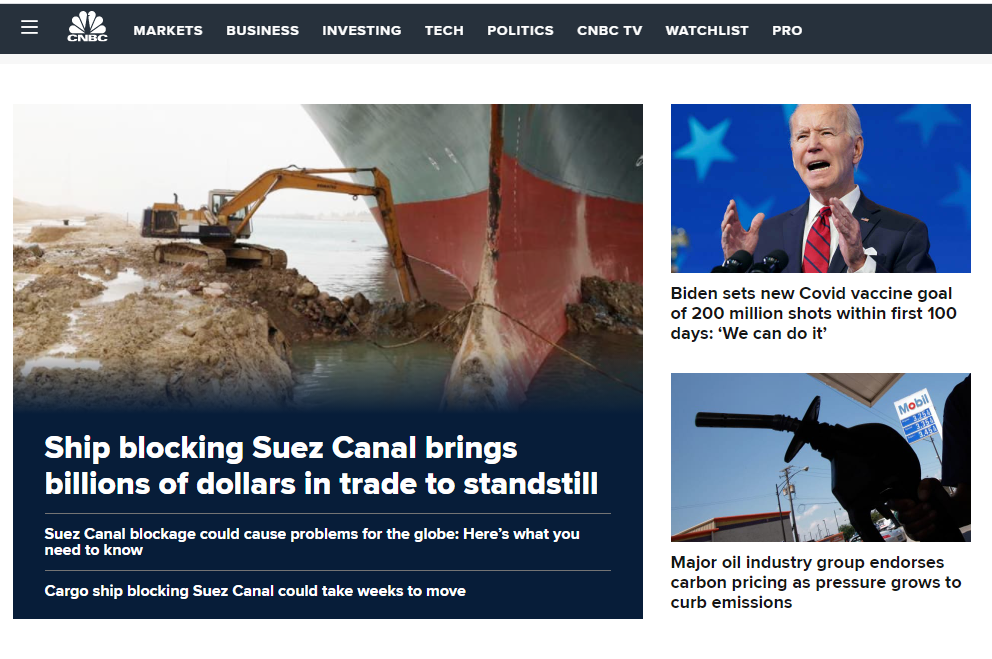Open the Watchlist page
The width and height of the screenshot is (992, 659).
pyautogui.click(x=707, y=30)
